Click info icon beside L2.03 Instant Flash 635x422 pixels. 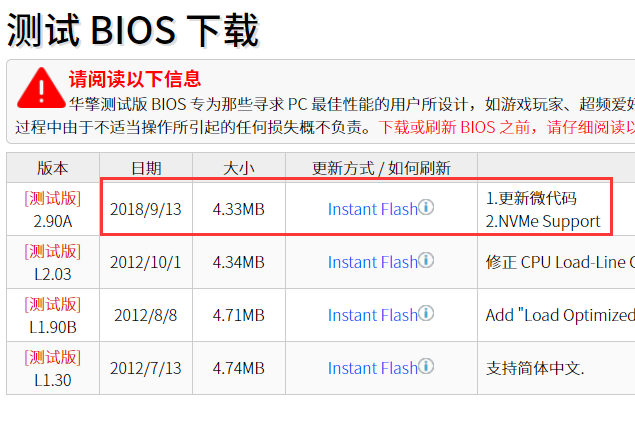426,261
